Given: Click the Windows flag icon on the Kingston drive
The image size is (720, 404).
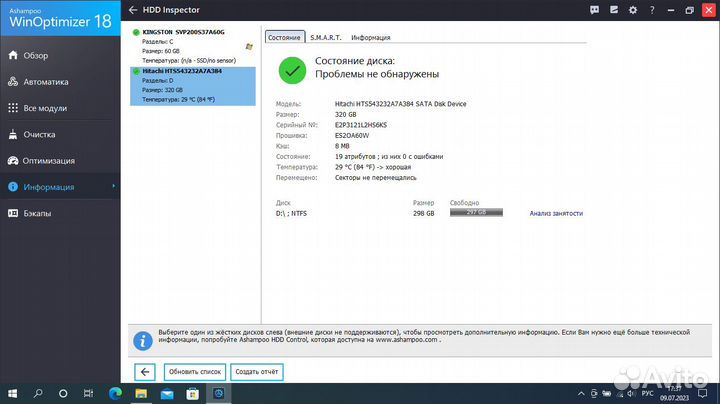Looking at the screenshot, I should click(249, 46).
